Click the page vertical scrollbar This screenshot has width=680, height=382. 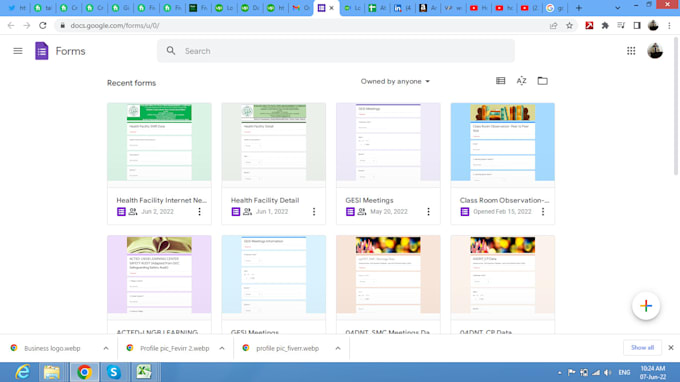[676, 106]
